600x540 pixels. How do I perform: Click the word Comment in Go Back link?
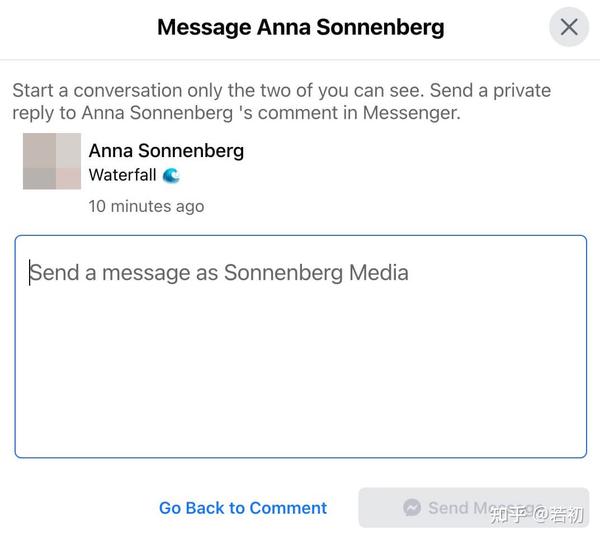tap(288, 508)
